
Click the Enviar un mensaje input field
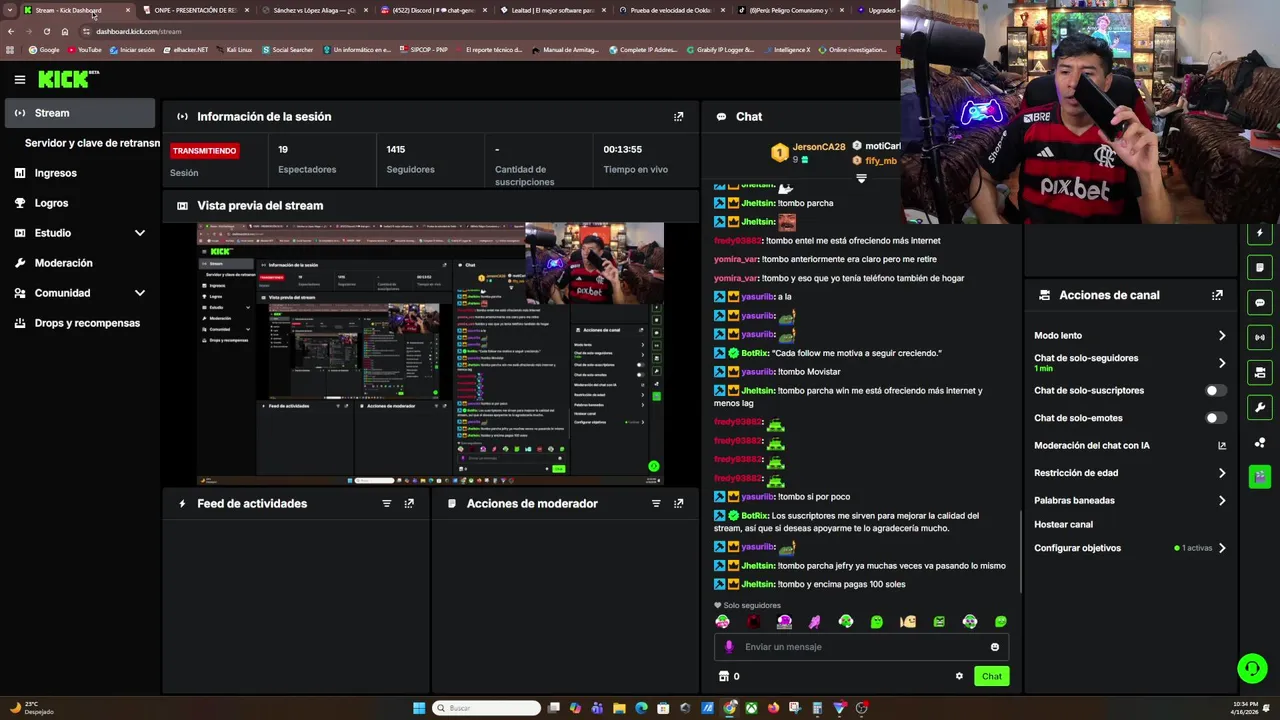pos(861,647)
